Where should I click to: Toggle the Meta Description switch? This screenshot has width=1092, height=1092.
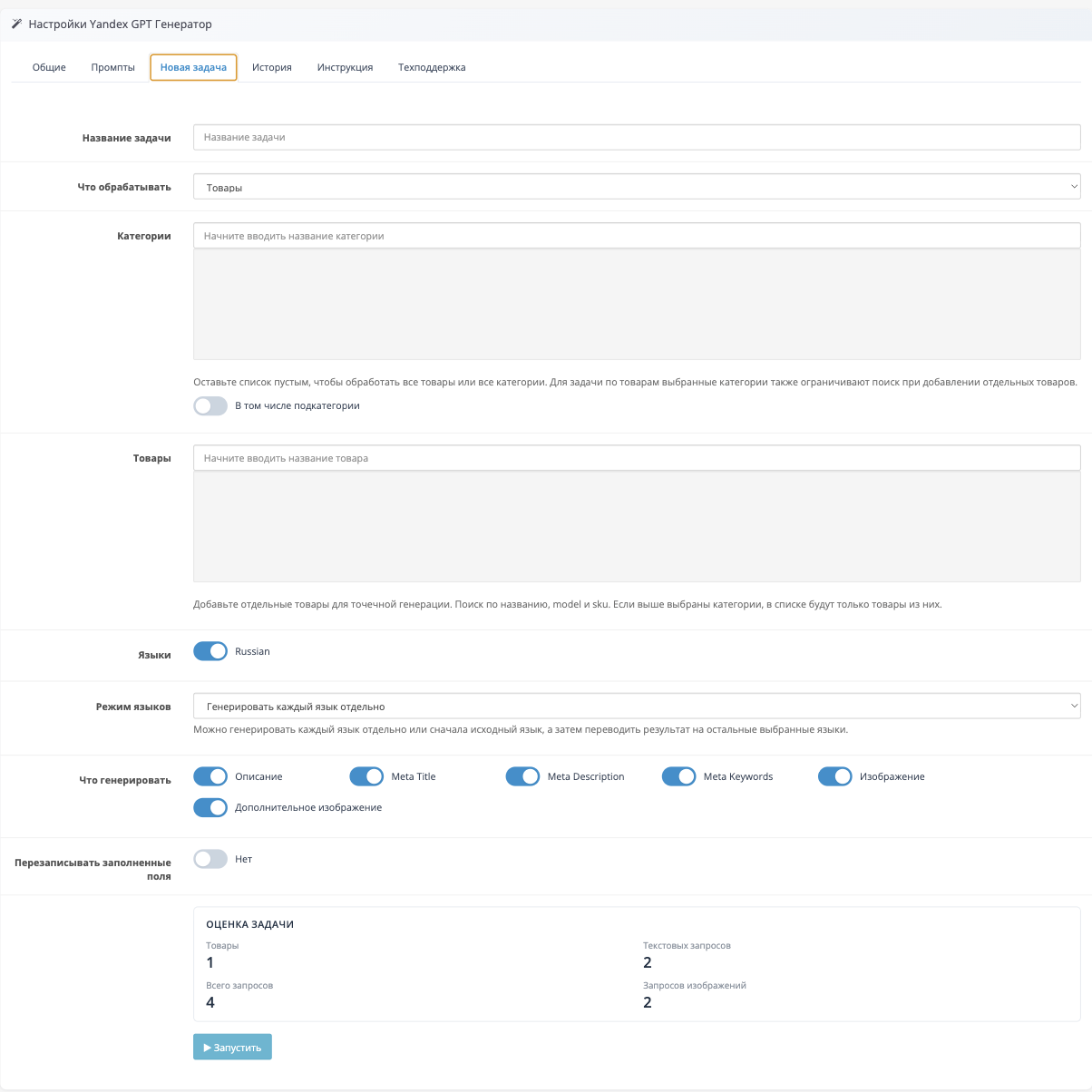tap(522, 776)
